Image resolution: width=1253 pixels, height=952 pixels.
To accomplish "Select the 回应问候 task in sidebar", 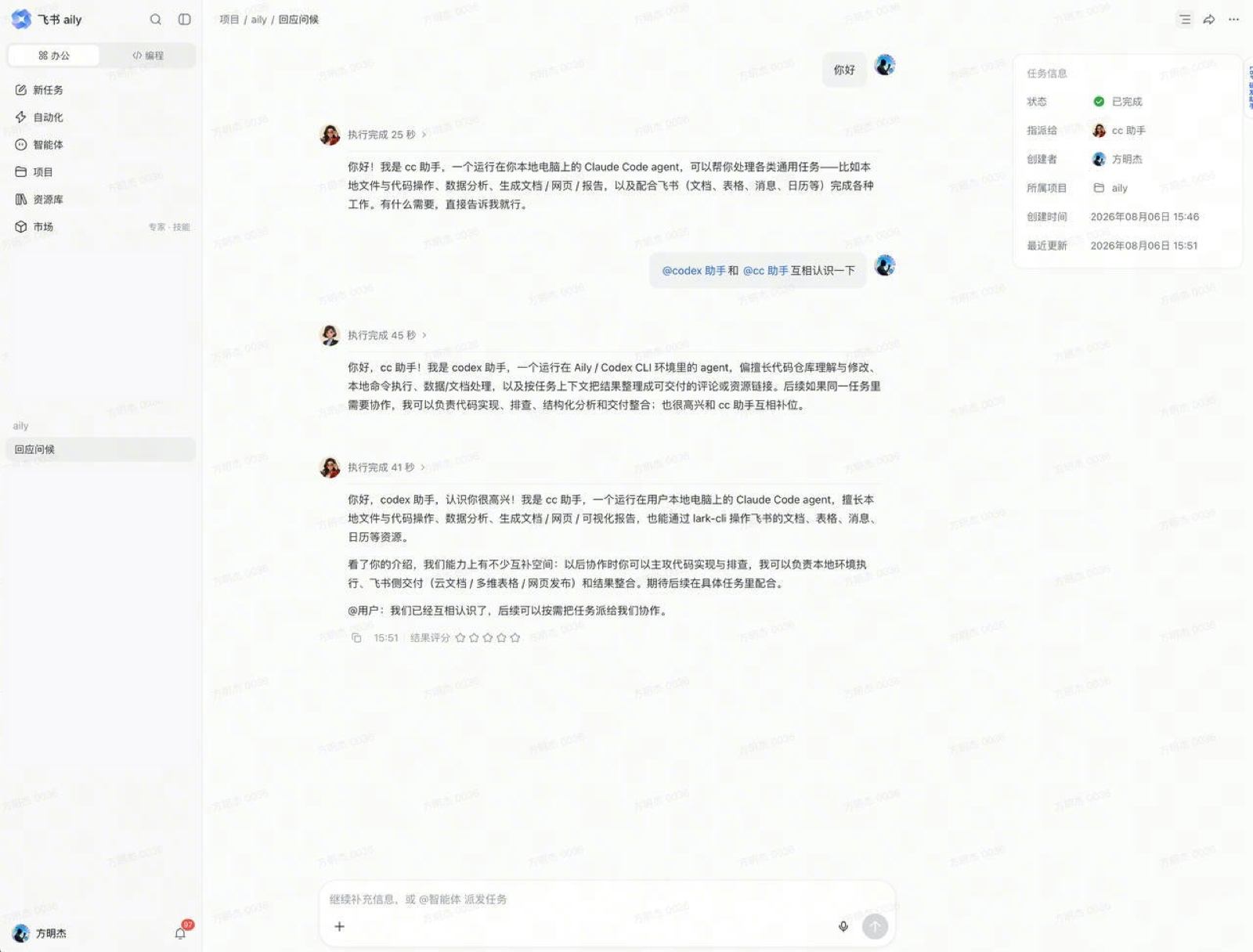I will tap(101, 449).
